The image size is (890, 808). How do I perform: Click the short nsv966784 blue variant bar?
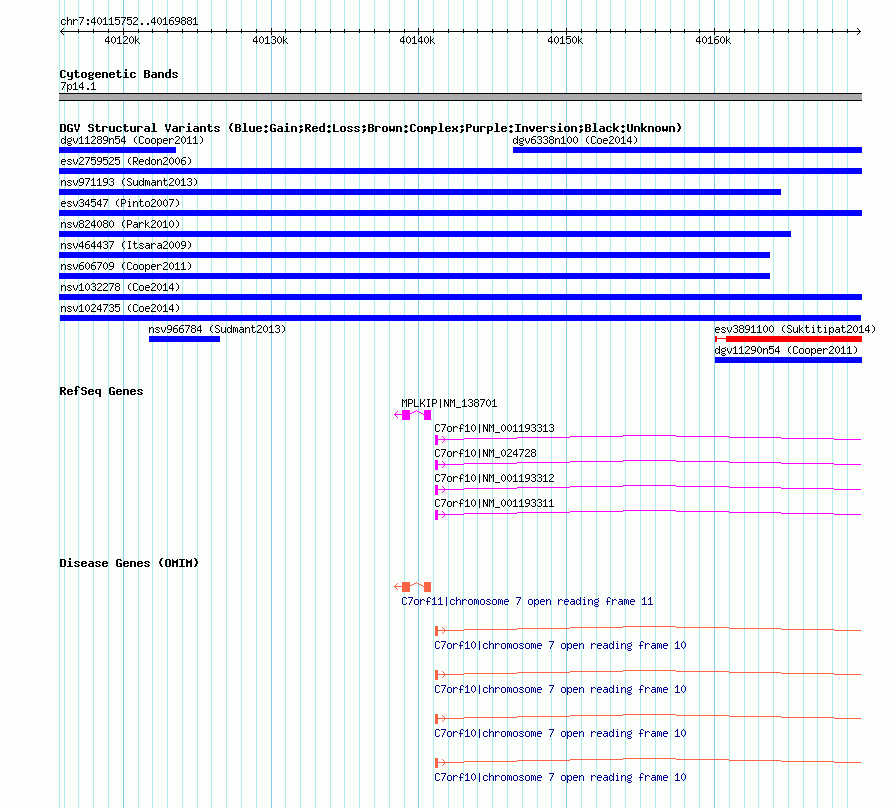184,339
